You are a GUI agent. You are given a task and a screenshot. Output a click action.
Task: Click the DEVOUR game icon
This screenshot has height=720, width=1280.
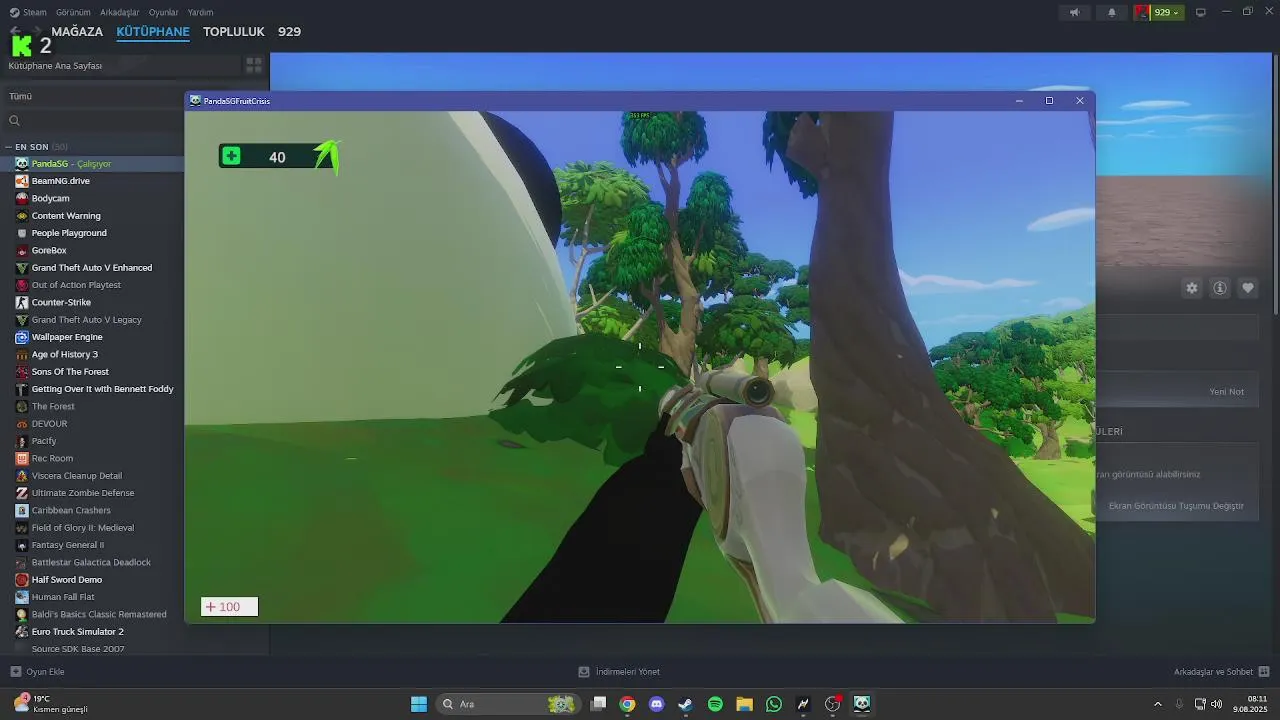[x=22, y=423]
